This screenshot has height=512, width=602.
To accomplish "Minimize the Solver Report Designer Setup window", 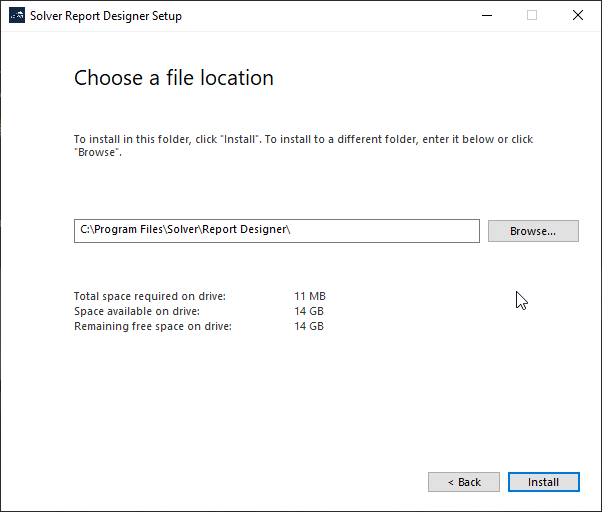I will point(487,16).
